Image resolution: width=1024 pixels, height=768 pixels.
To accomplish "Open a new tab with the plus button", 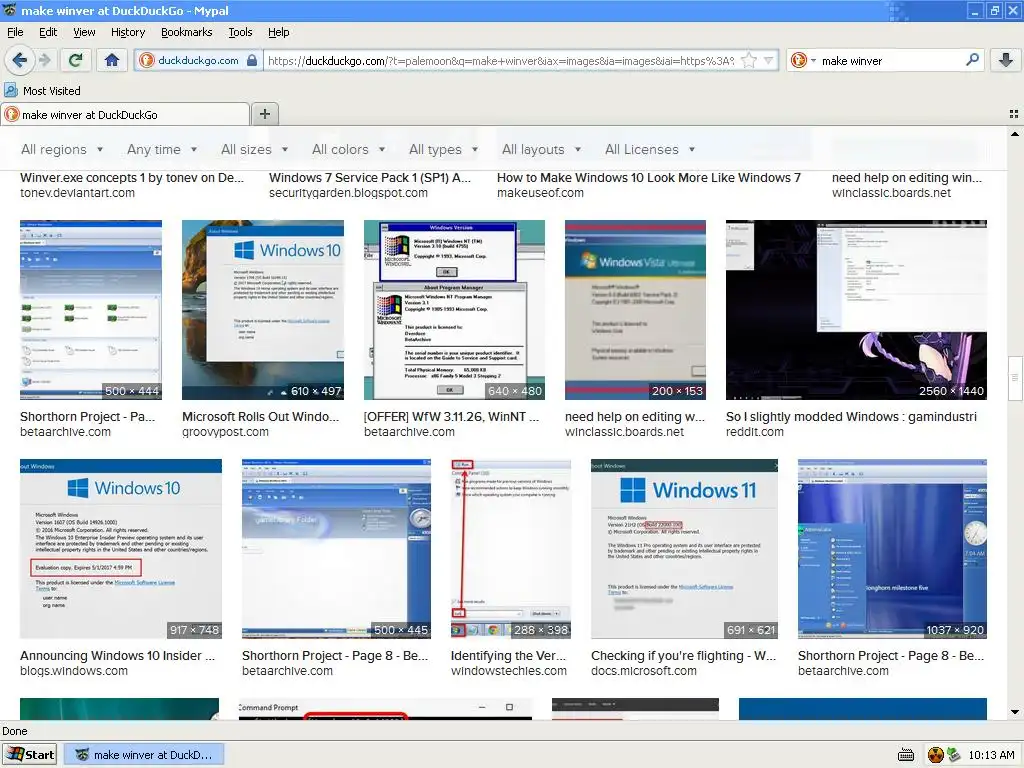I will (264, 114).
